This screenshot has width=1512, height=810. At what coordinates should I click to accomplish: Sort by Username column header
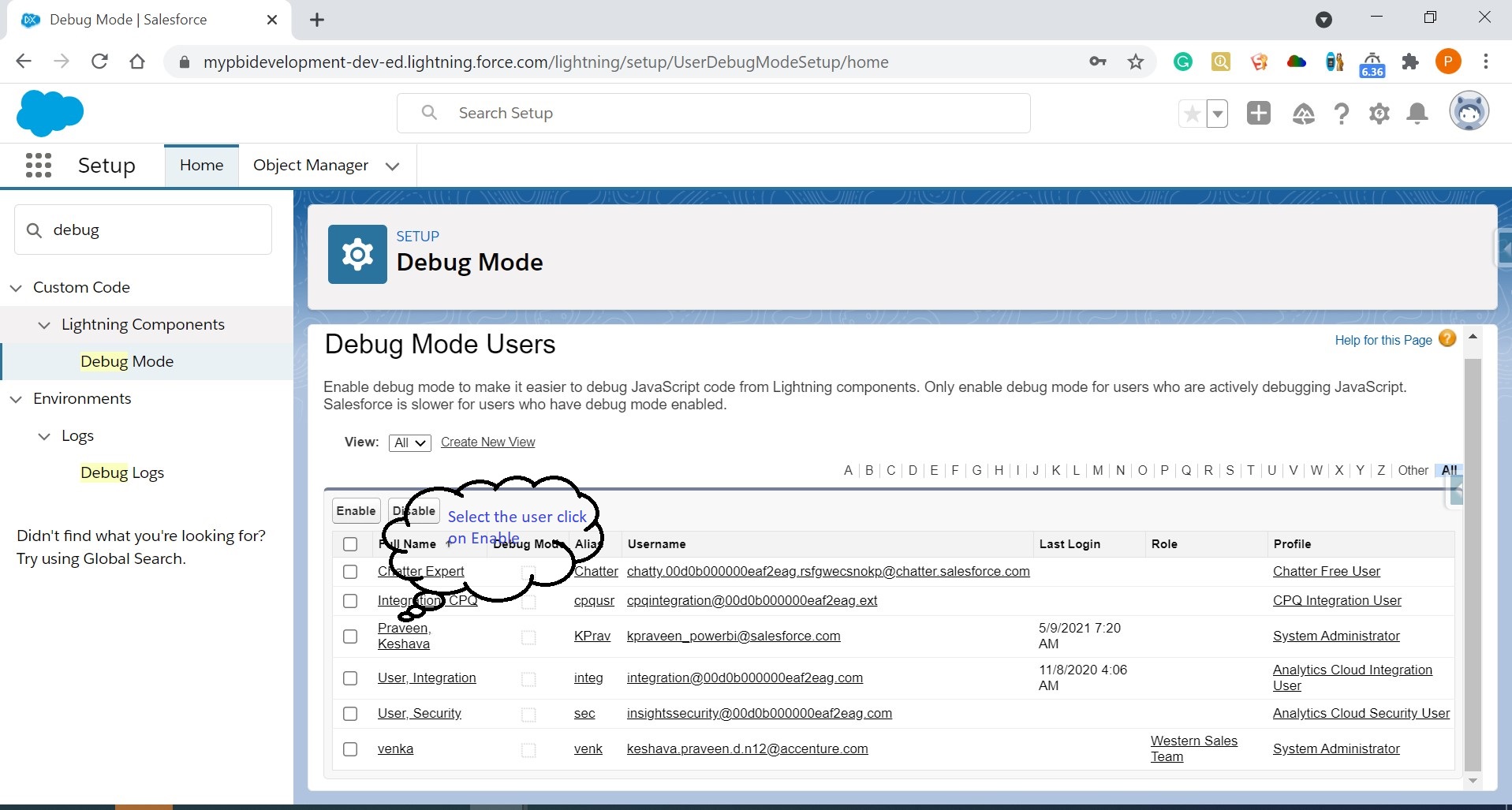(x=656, y=544)
